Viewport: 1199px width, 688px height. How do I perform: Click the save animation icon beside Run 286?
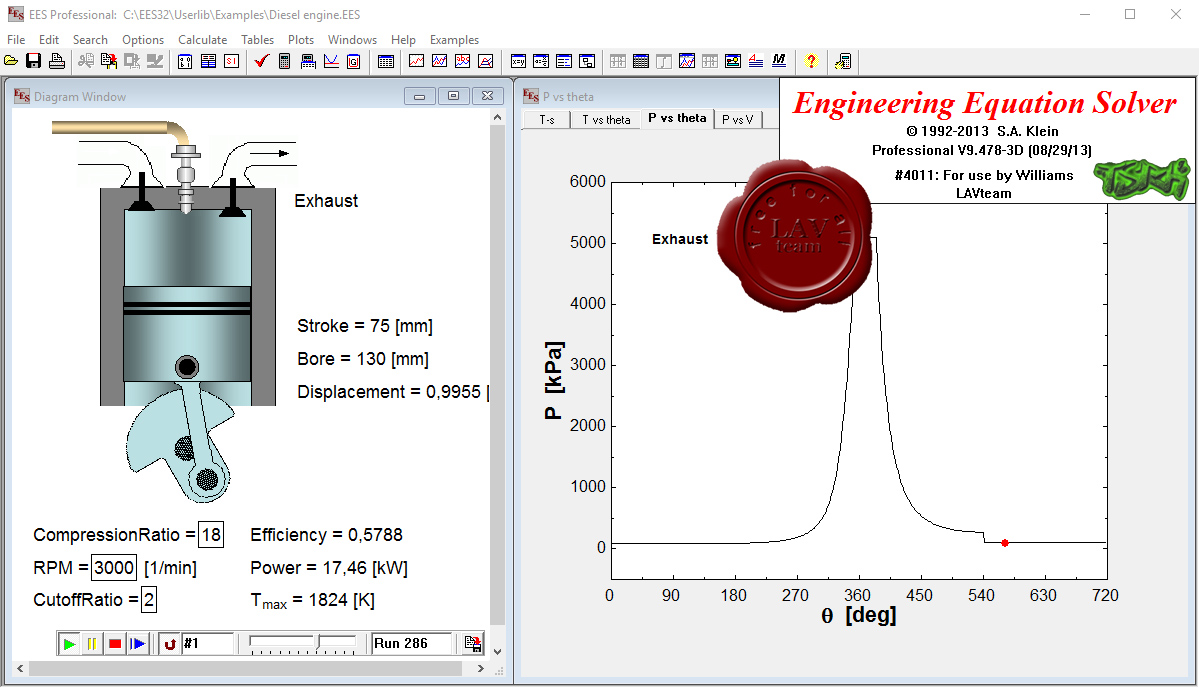pos(473,644)
